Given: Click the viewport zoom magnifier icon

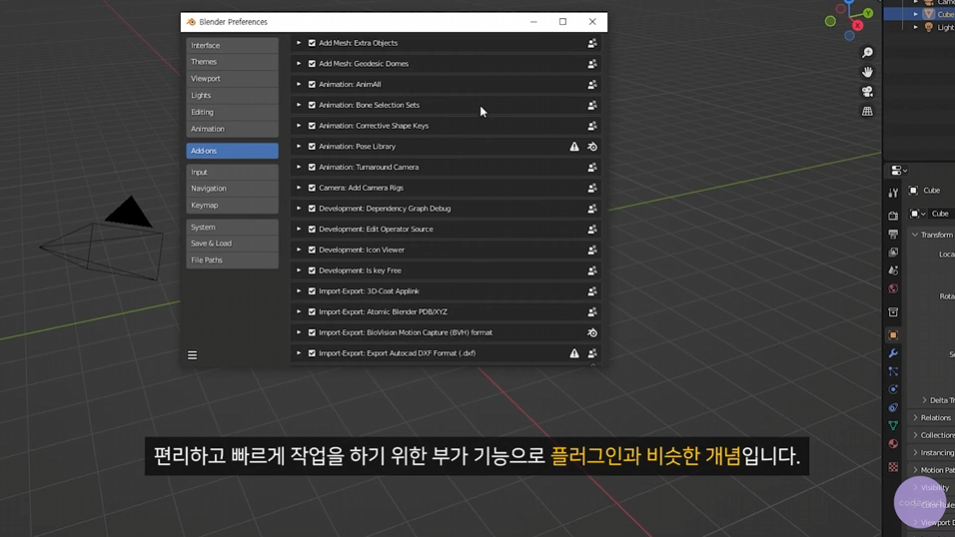Looking at the screenshot, I should [867, 53].
